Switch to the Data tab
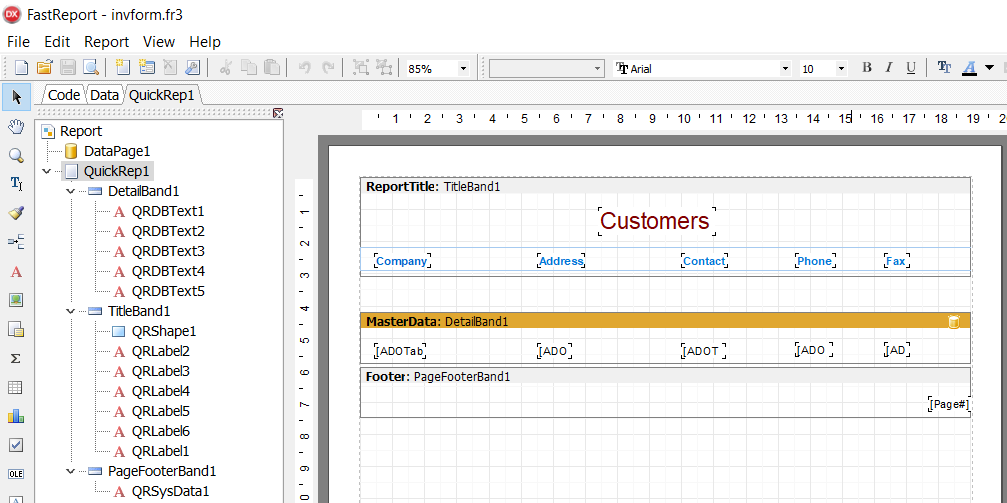 point(104,95)
